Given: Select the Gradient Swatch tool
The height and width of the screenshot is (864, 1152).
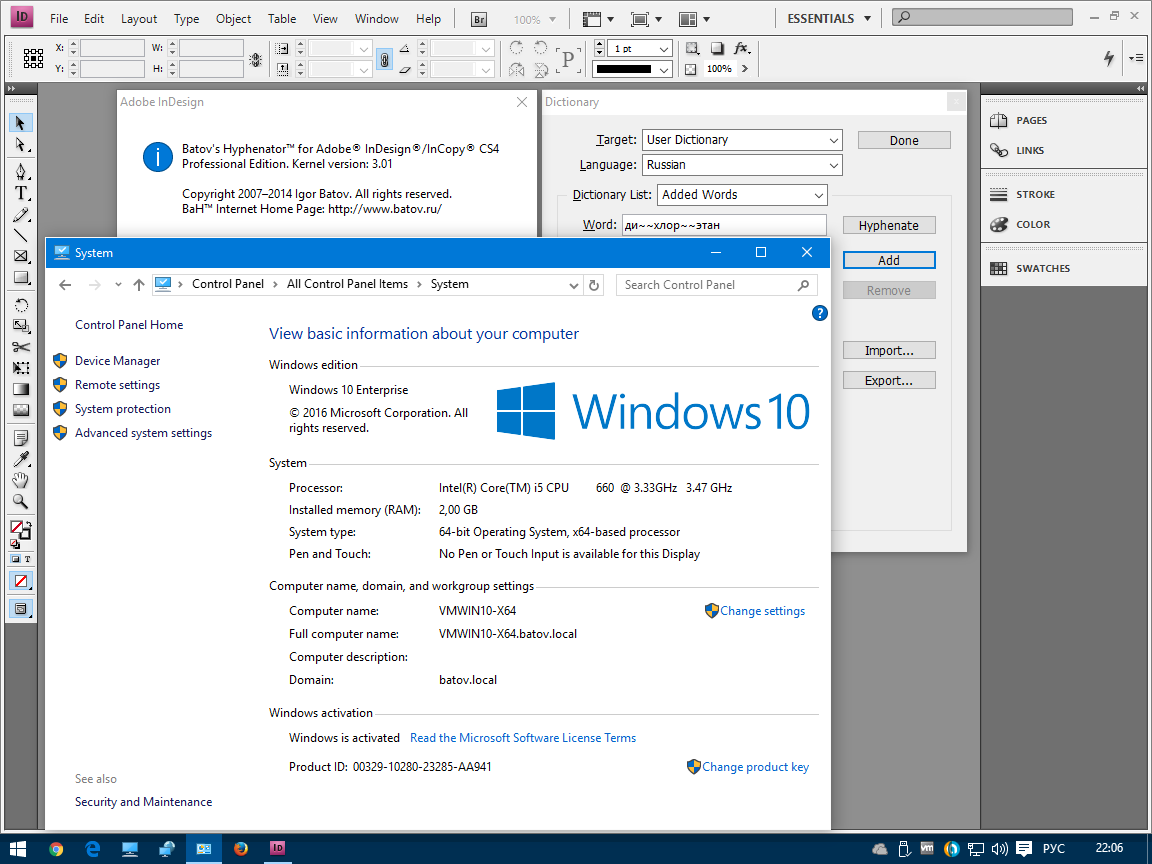Looking at the screenshot, I should 21,389.
